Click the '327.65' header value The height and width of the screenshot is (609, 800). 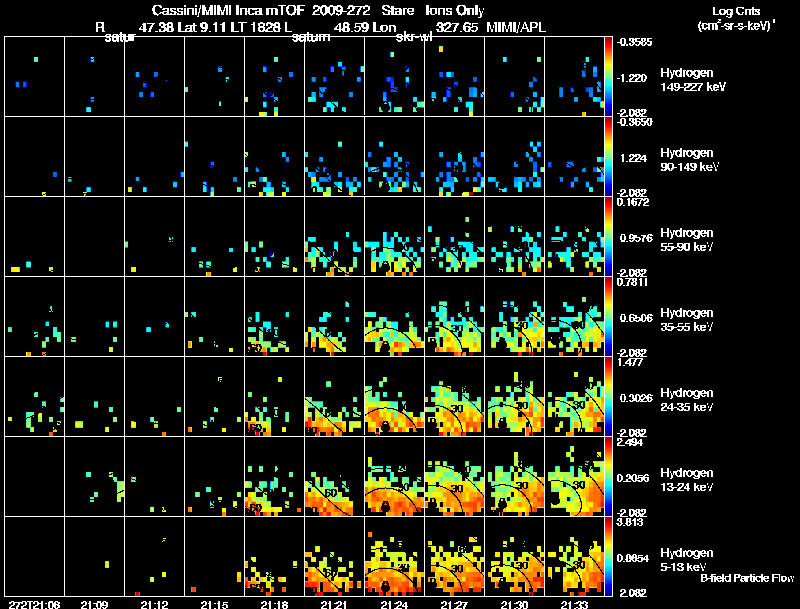(457, 27)
